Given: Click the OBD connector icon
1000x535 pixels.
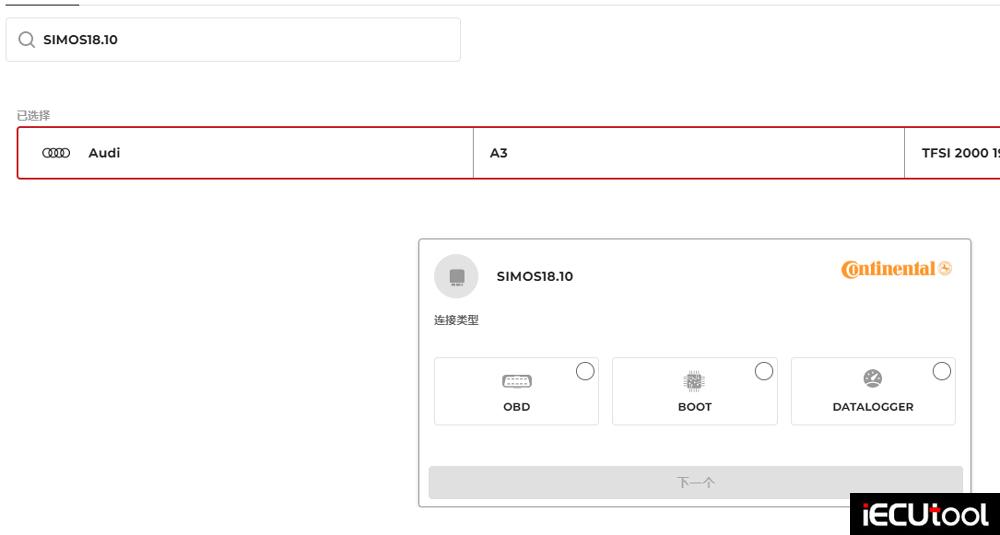Looking at the screenshot, I should pos(516,381).
